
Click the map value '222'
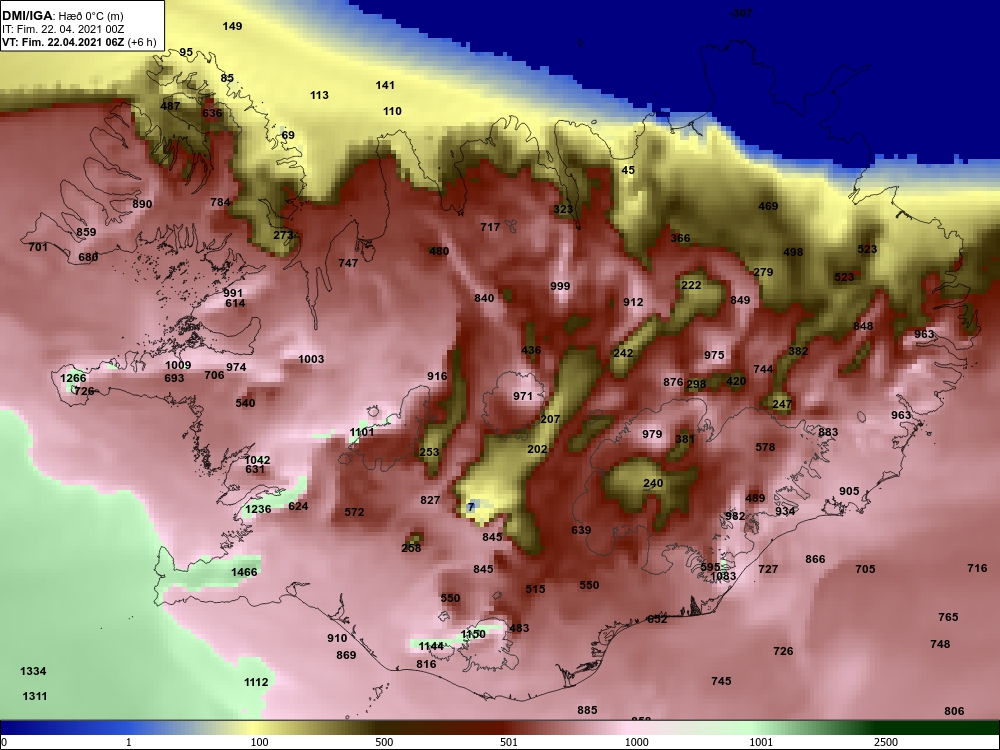(691, 286)
